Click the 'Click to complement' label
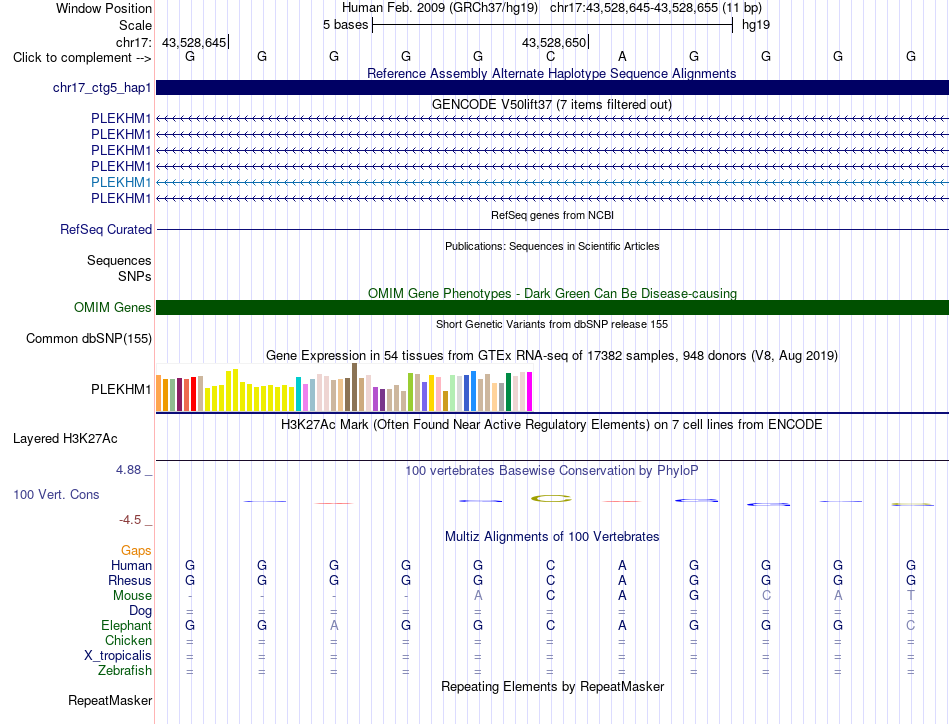Image resolution: width=950 pixels, height=724 pixels. click(x=82, y=58)
